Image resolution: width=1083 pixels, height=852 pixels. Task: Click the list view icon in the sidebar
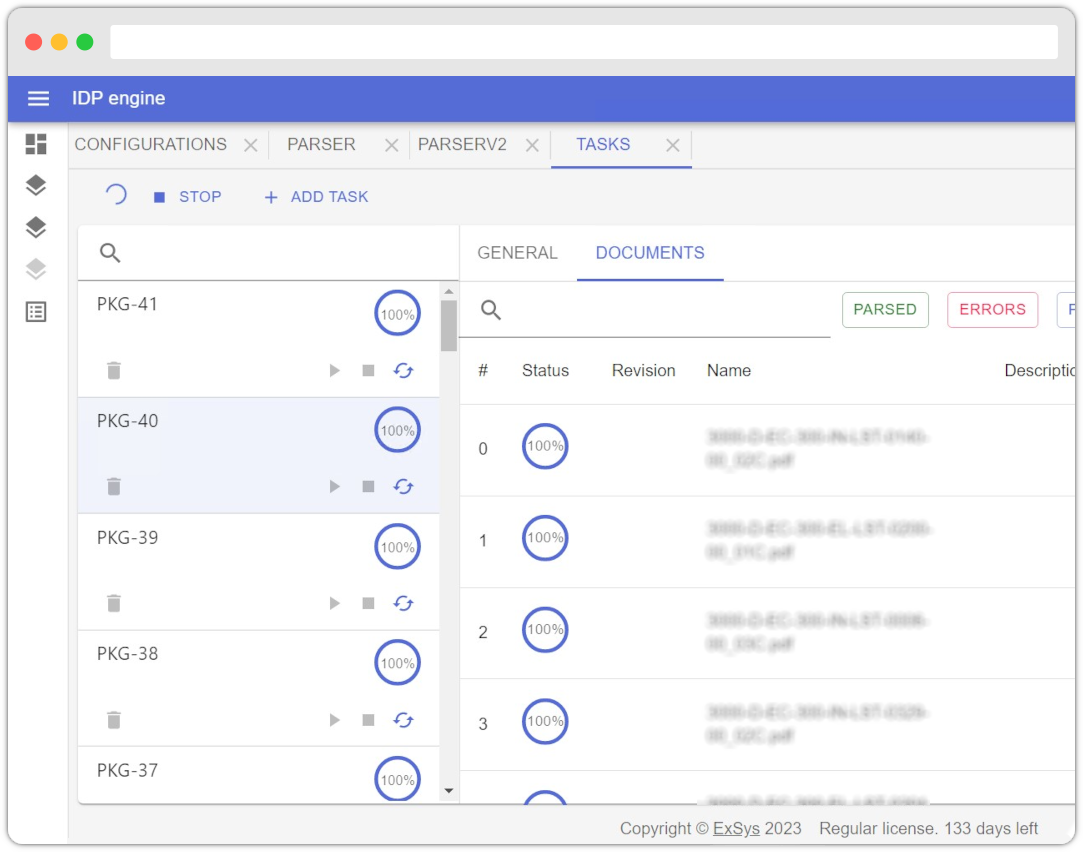tap(36, 312)
